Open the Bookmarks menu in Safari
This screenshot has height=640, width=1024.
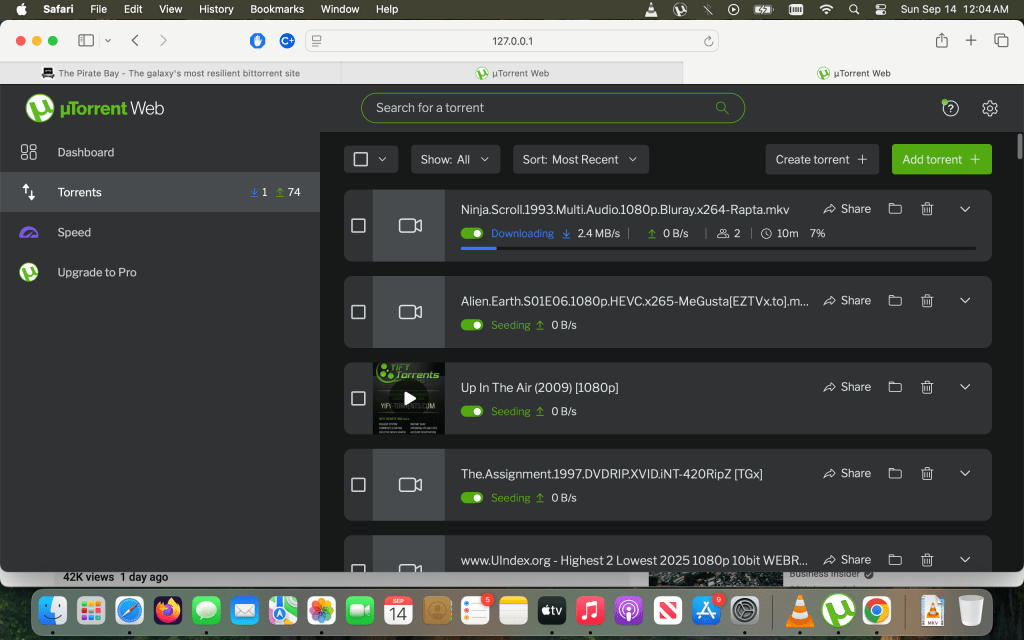coord(277,9)
